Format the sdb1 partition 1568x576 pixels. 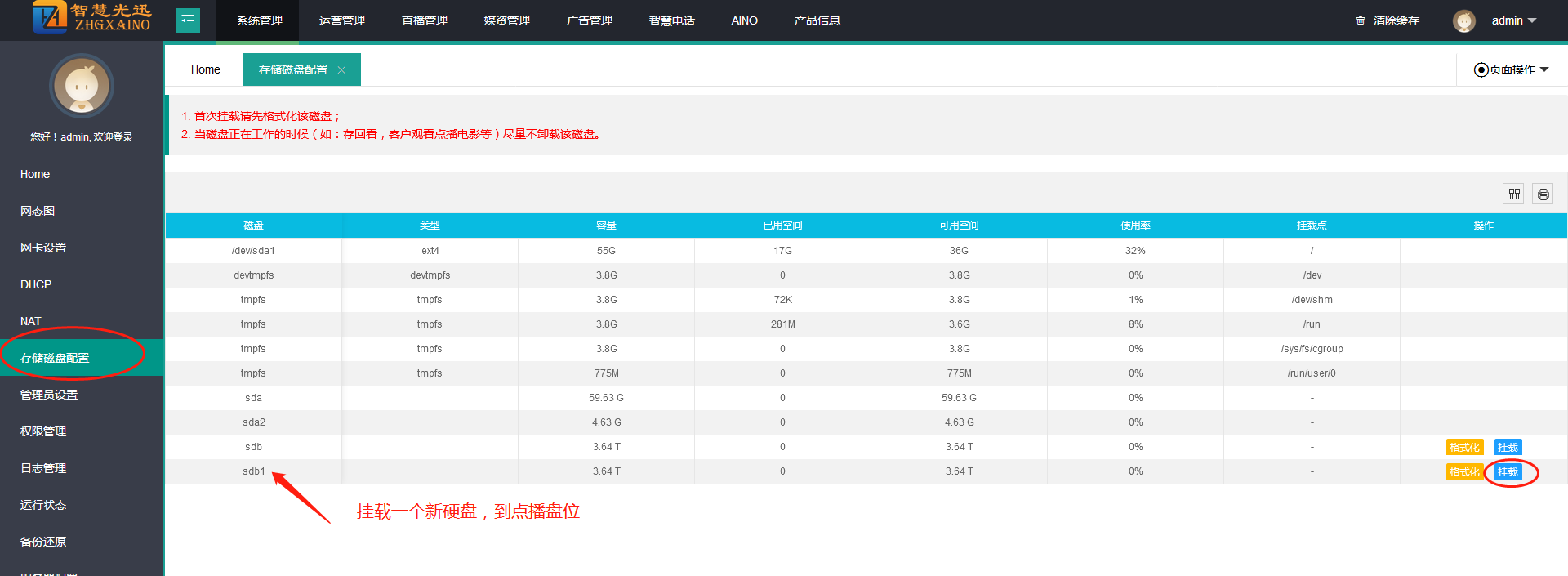coord(1464,471)
